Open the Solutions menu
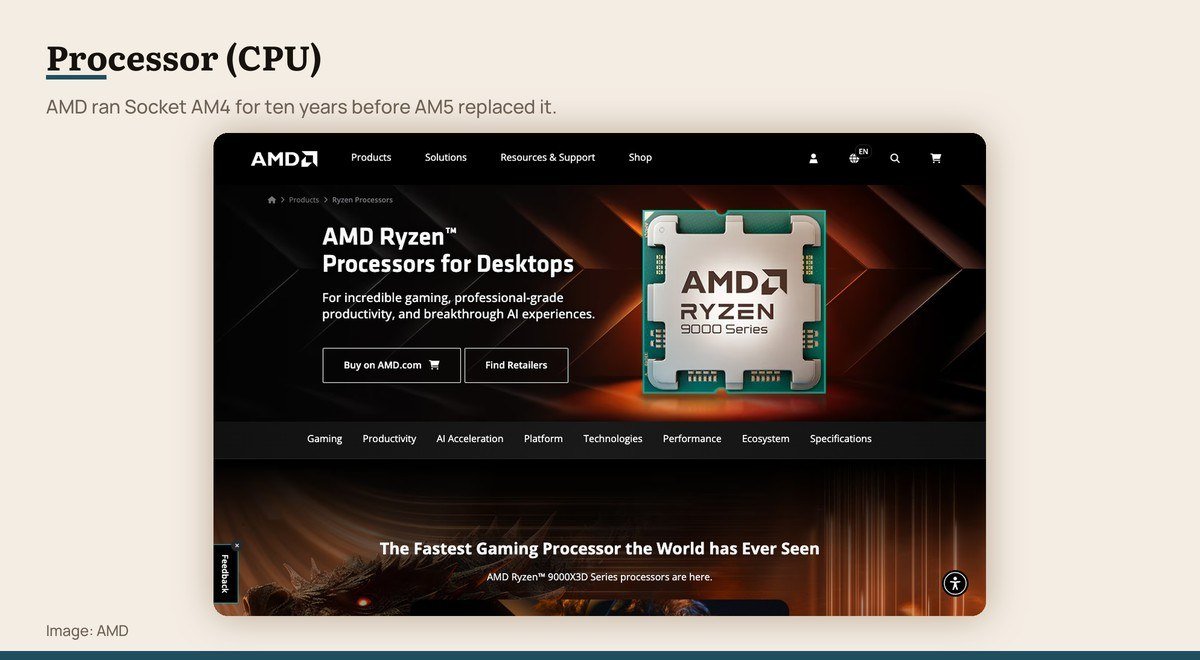1200x660 pixels. [446, 158]
